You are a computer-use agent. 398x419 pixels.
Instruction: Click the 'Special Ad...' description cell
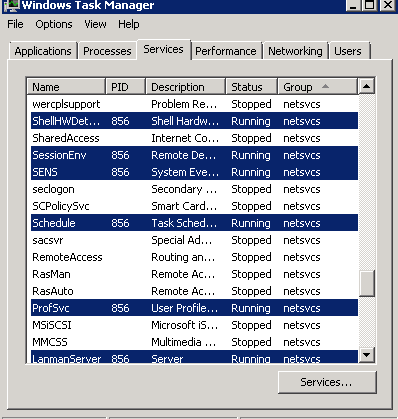pyautogui.click(x=182, y=240)
